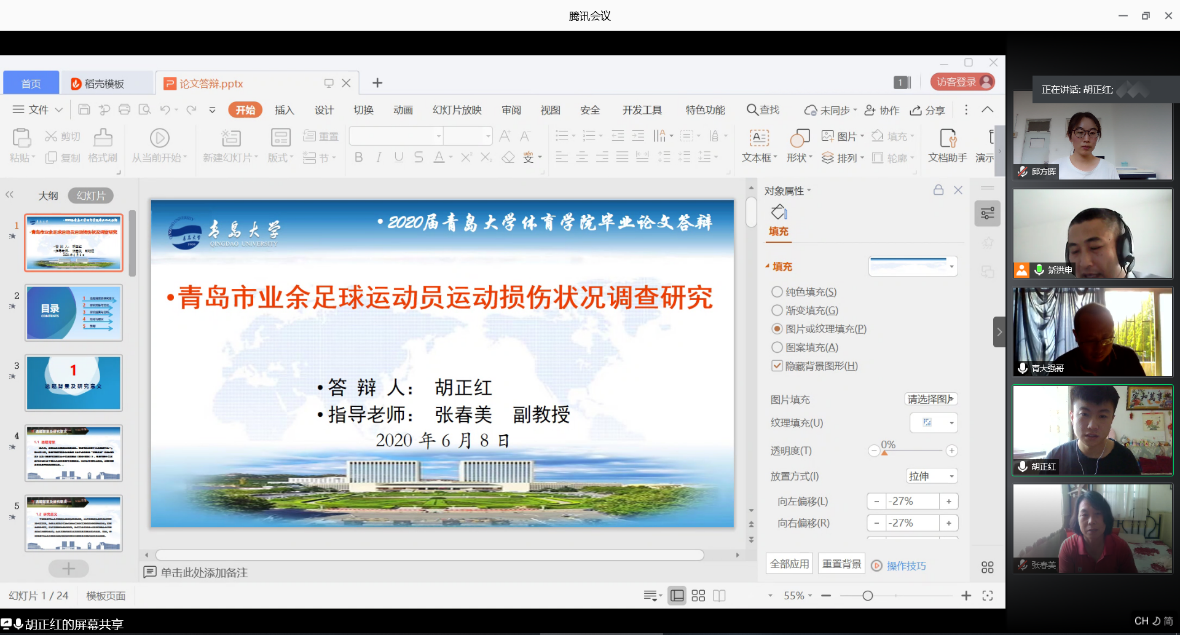Click the play from current slide icon
The height and width of the screenshot is (635, 1180).
pos(159,138)
